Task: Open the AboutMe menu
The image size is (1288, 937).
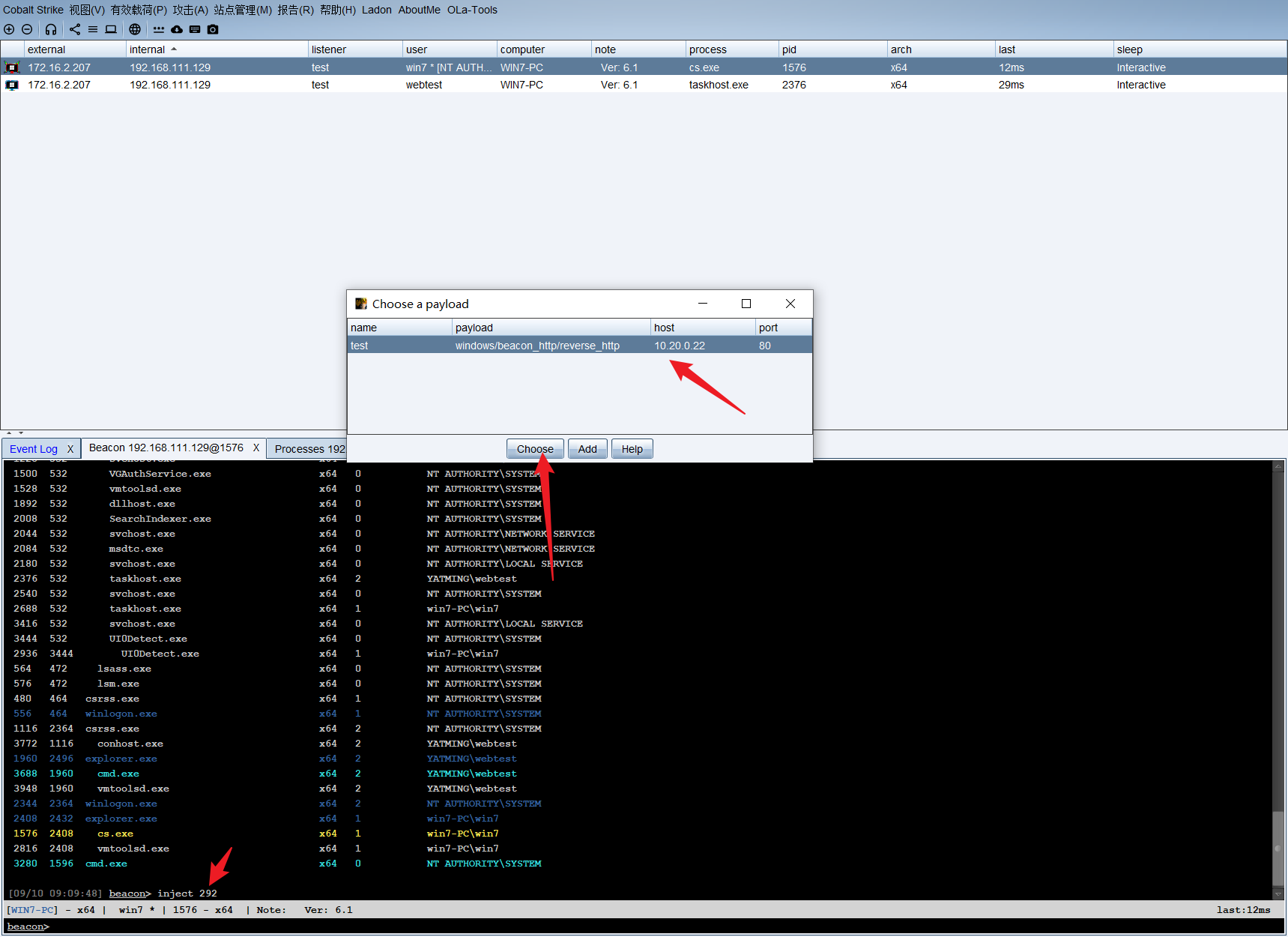Action: pos(420,10)
